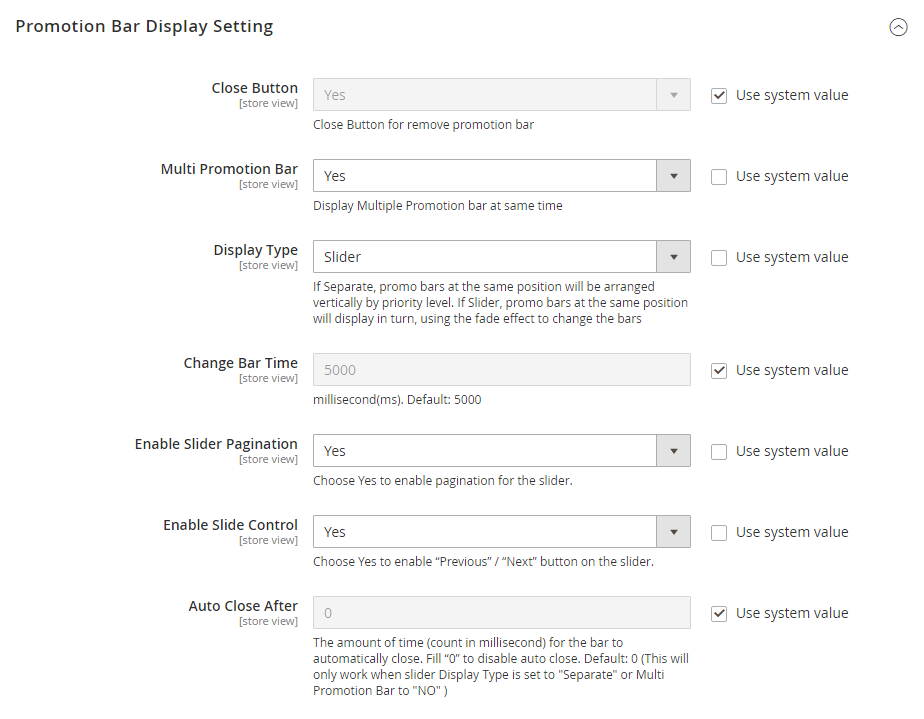Viewport: 924px width, 719px height.
Task: Click the Change Bar Time input field
Action: click(x=501, y=370)
